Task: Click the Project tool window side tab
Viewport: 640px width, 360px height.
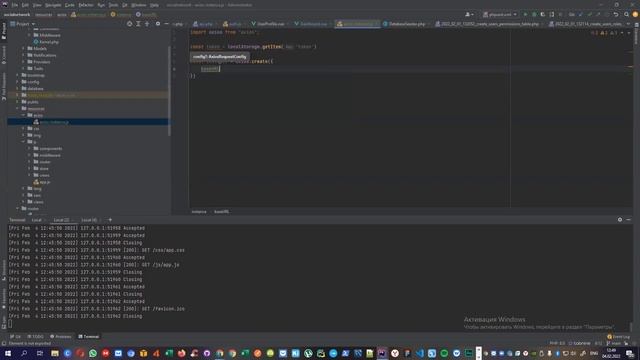Action: click(4, 31)
